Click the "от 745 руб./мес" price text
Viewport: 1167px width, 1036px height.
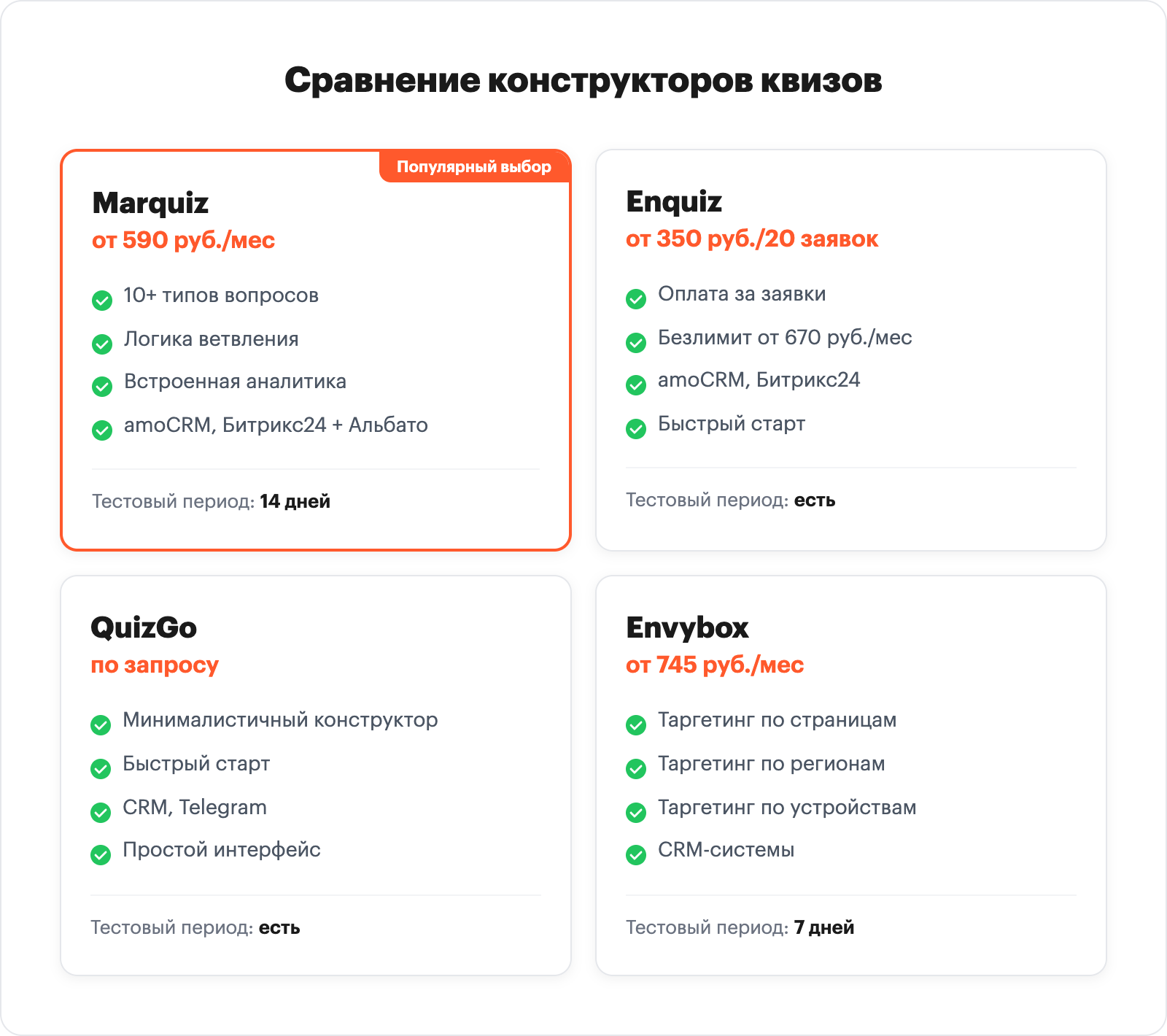(x=716, y=665)
